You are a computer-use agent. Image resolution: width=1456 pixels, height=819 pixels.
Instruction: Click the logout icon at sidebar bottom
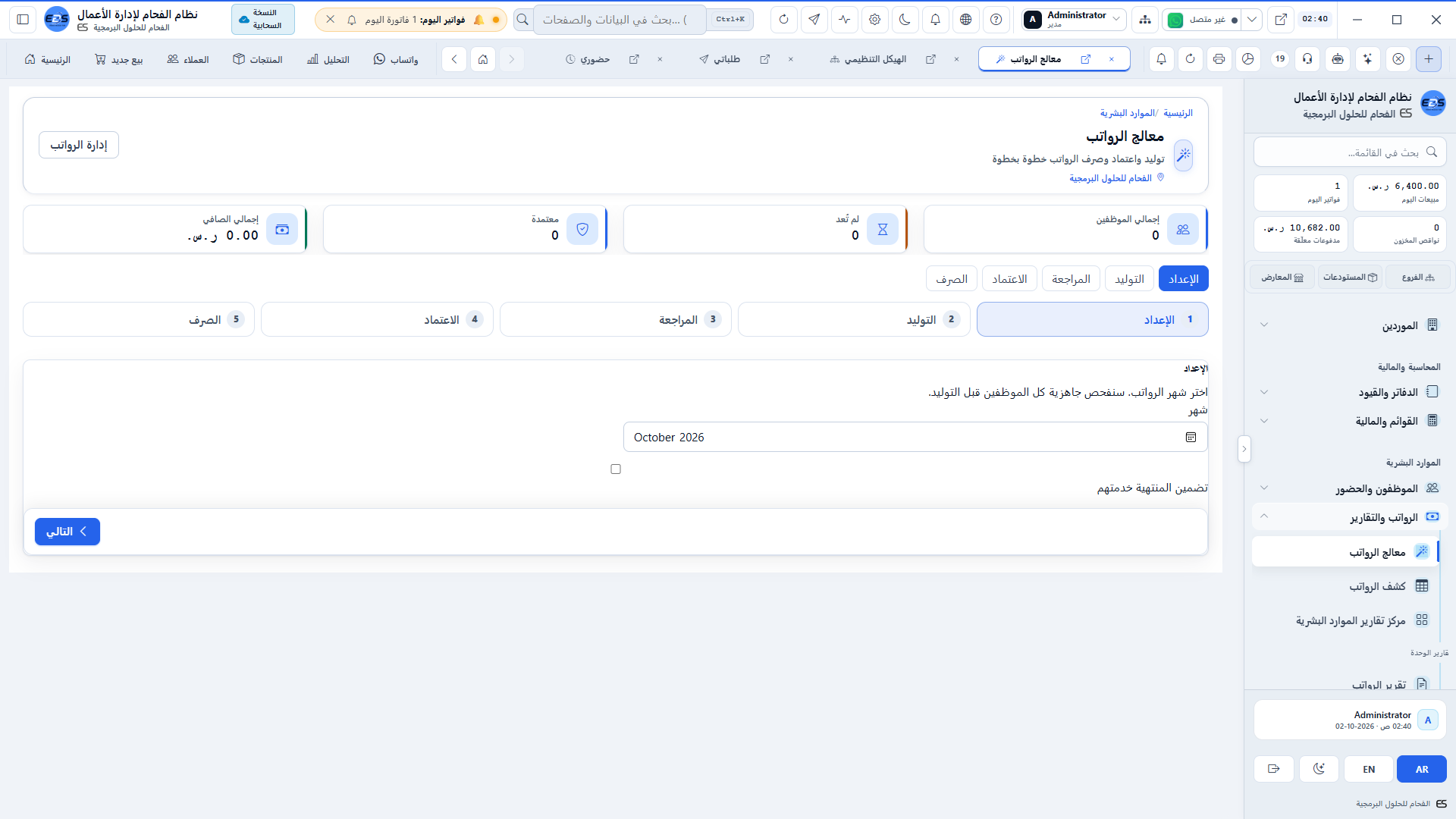1274,769
